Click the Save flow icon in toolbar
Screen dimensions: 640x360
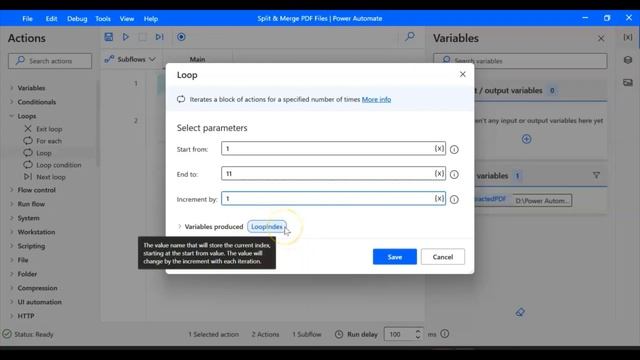(109, 37)
